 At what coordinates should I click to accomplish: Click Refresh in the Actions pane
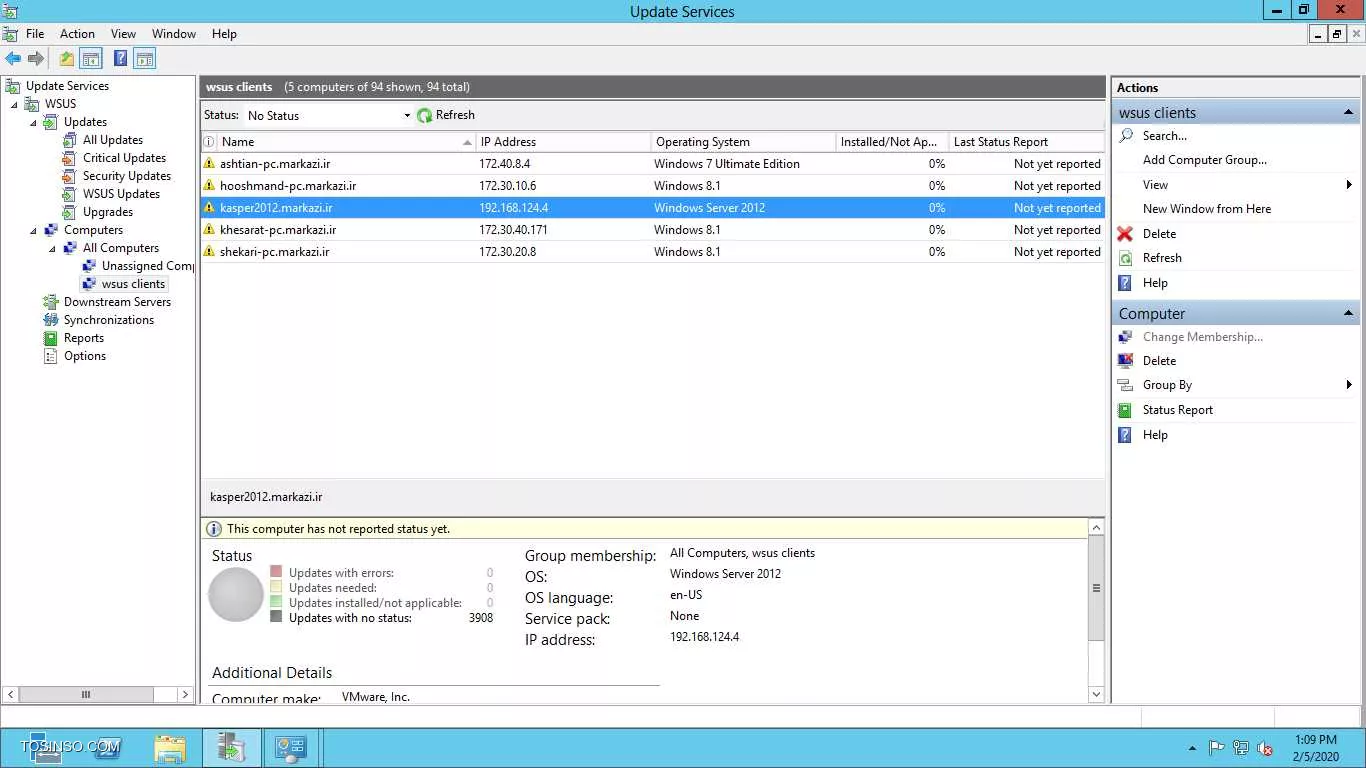coord(1162,258)
